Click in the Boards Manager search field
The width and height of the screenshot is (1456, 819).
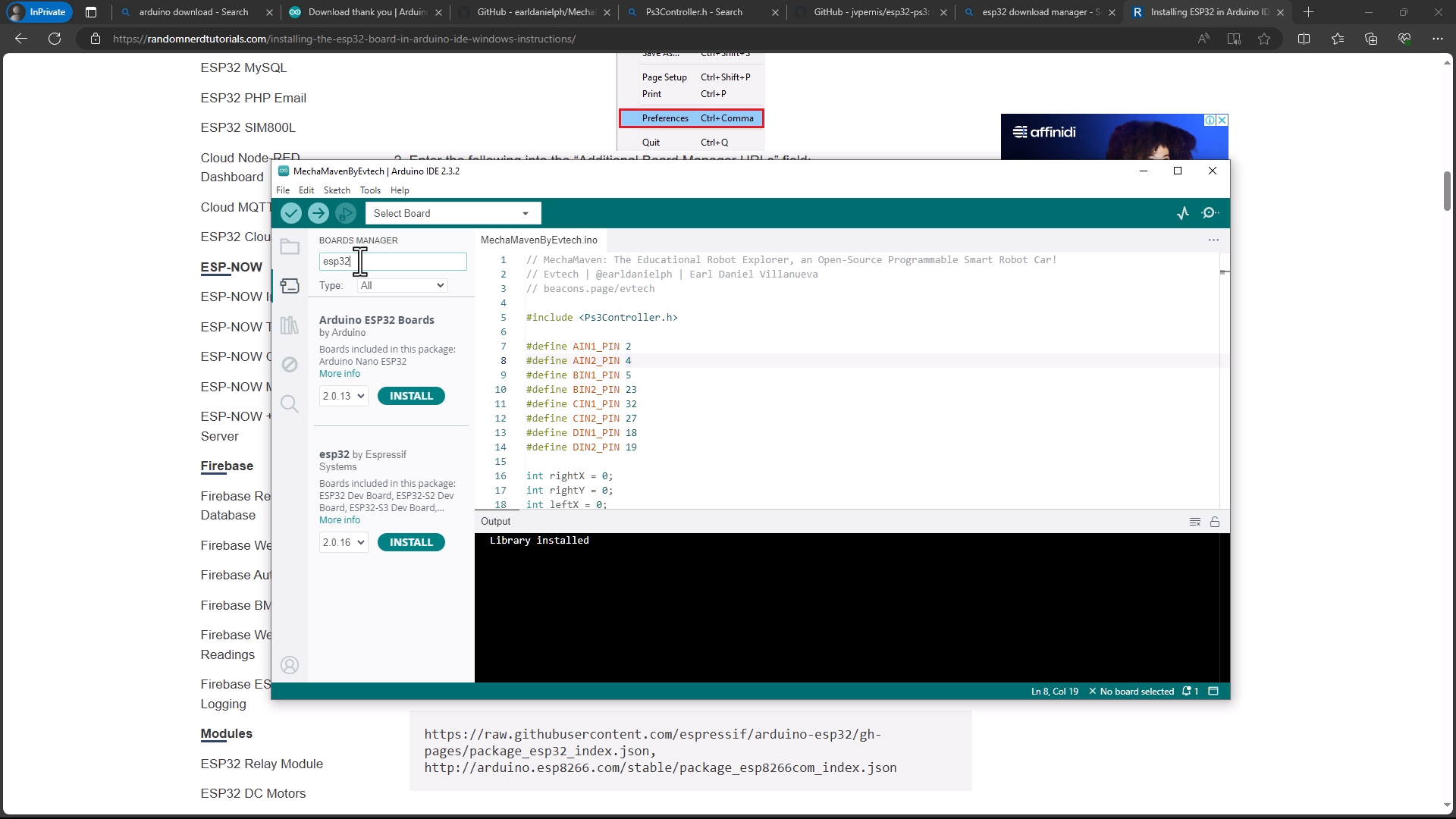click(393, 262)
